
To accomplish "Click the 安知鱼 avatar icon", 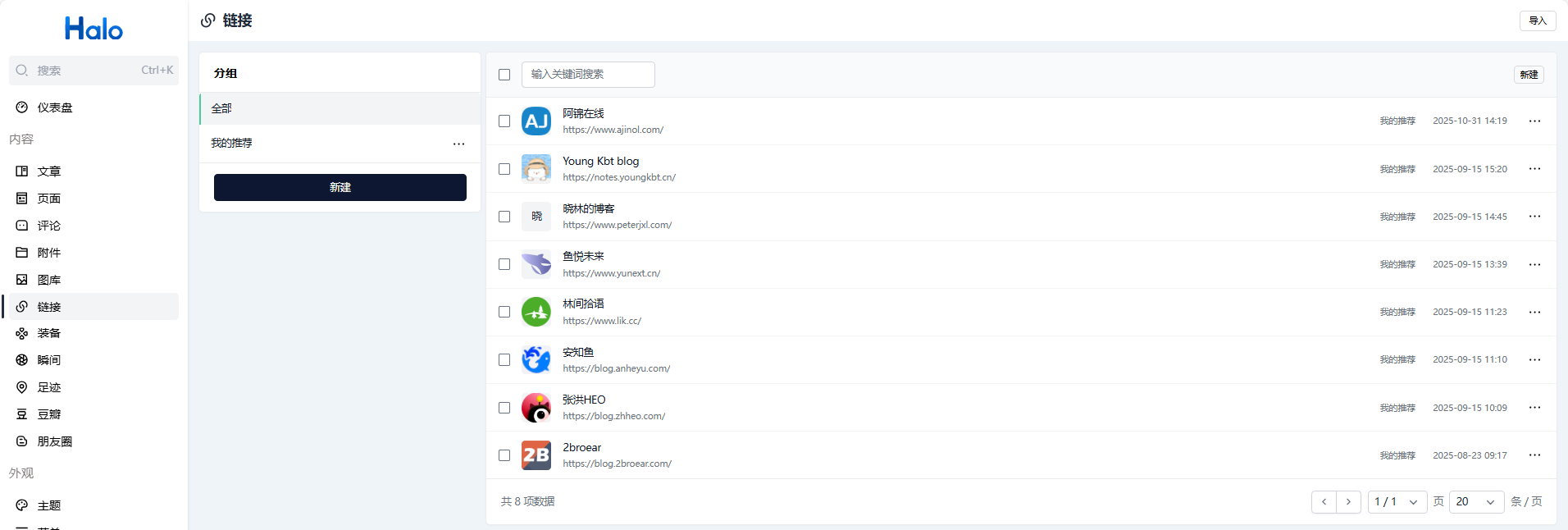I will pyautogui.click(x=536, y=359).
